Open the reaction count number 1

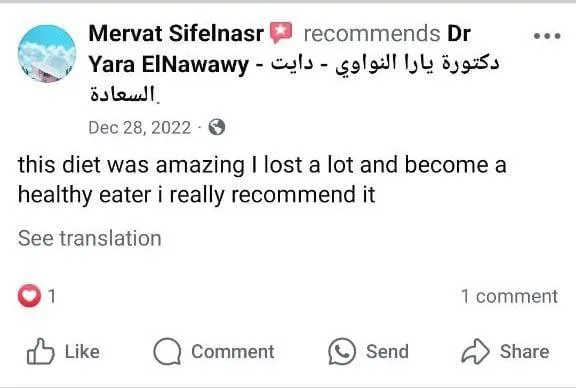[52, 296]
